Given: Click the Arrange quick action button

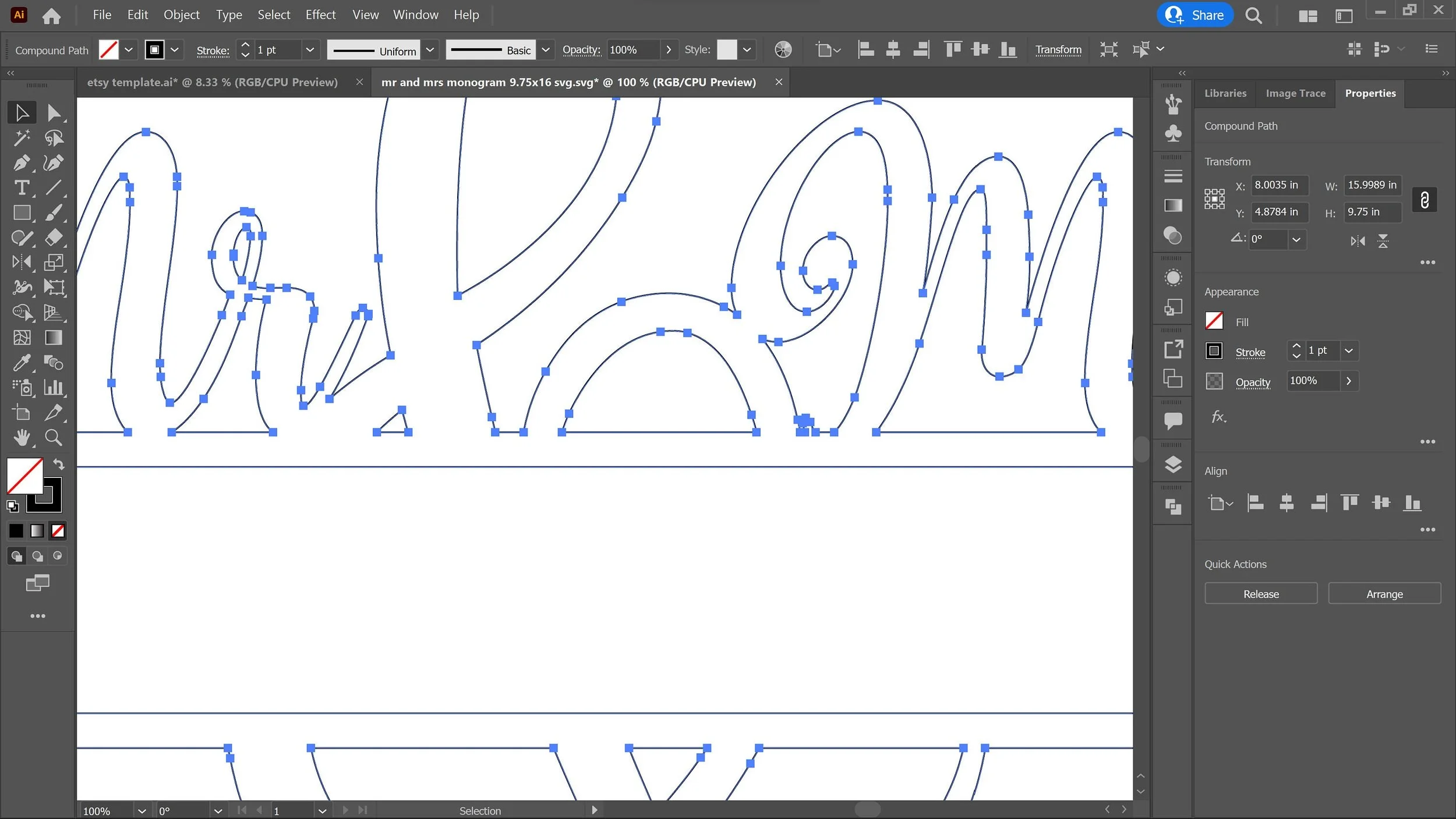Looking at the screenshot, I should (x=1384, y=594).
